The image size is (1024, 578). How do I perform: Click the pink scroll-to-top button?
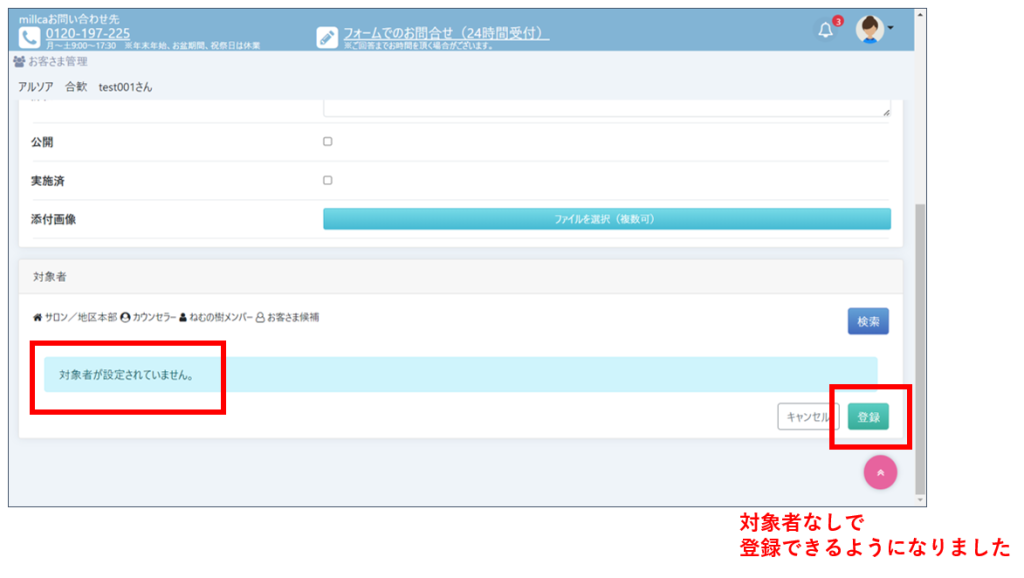click(880, 473)
